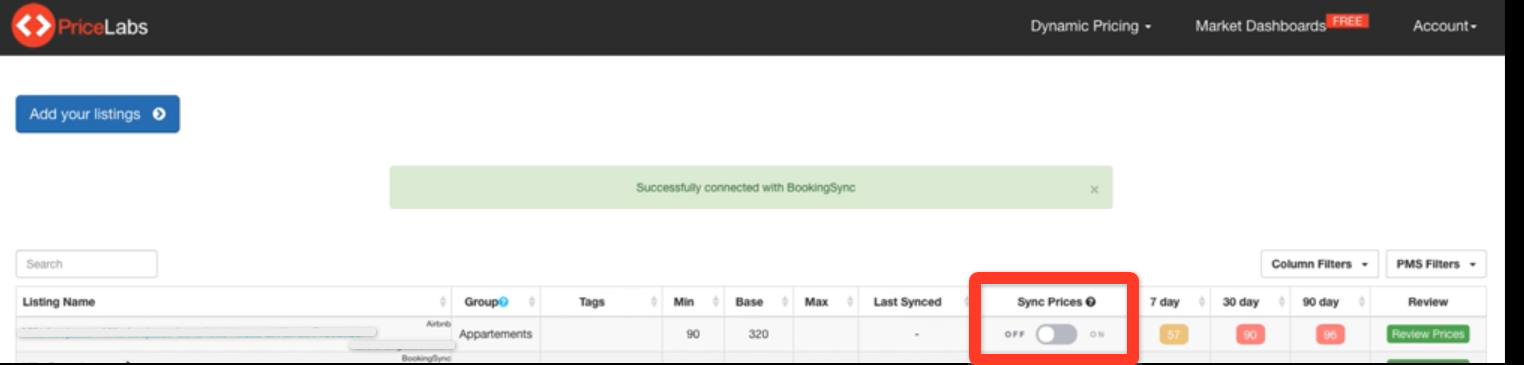This screenshot has width=1524, height=365.
Task: Click the 7 day score badge 57
Action: tap(1173, 335)
